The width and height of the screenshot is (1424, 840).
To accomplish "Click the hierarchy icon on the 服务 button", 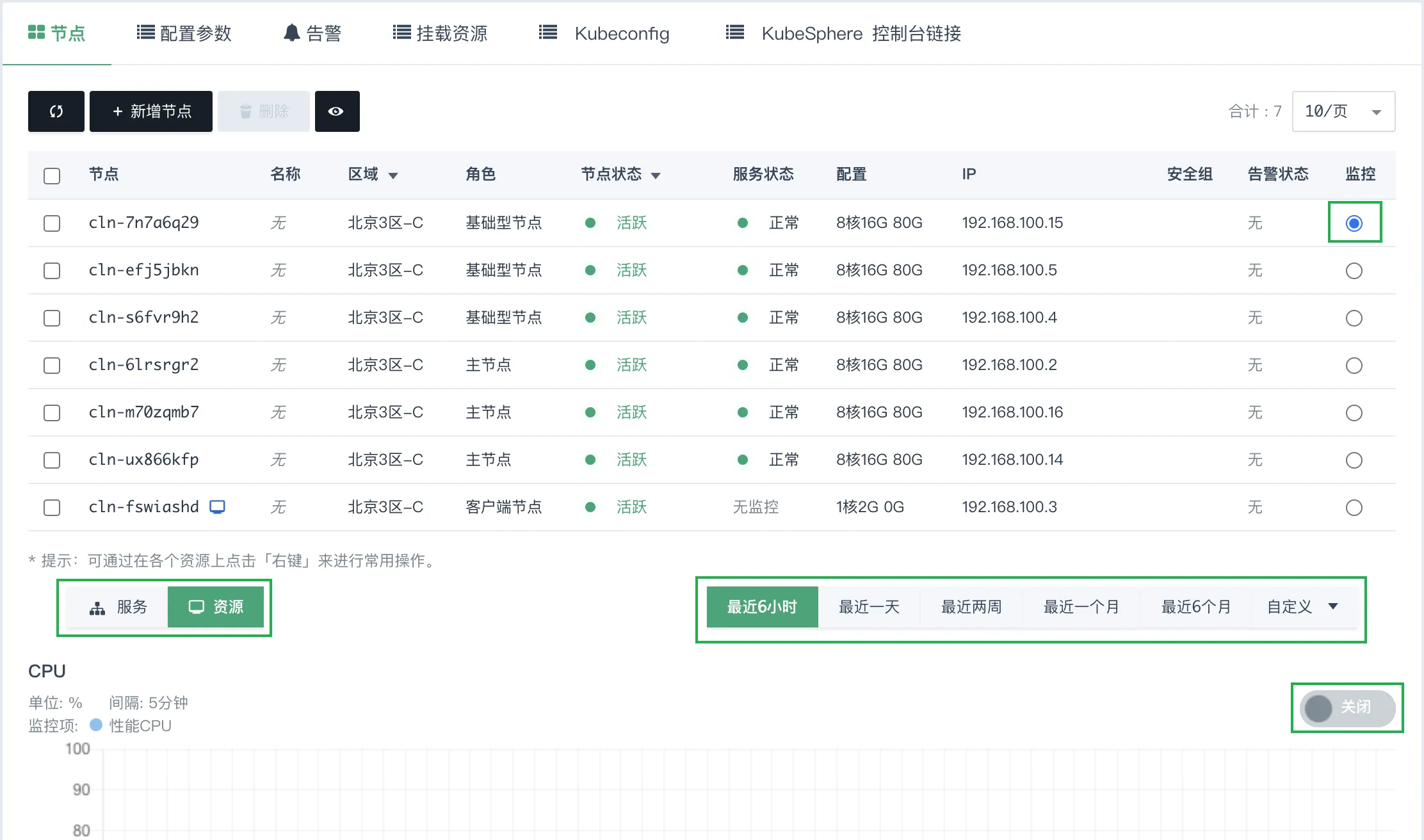I will click(97, 608).
